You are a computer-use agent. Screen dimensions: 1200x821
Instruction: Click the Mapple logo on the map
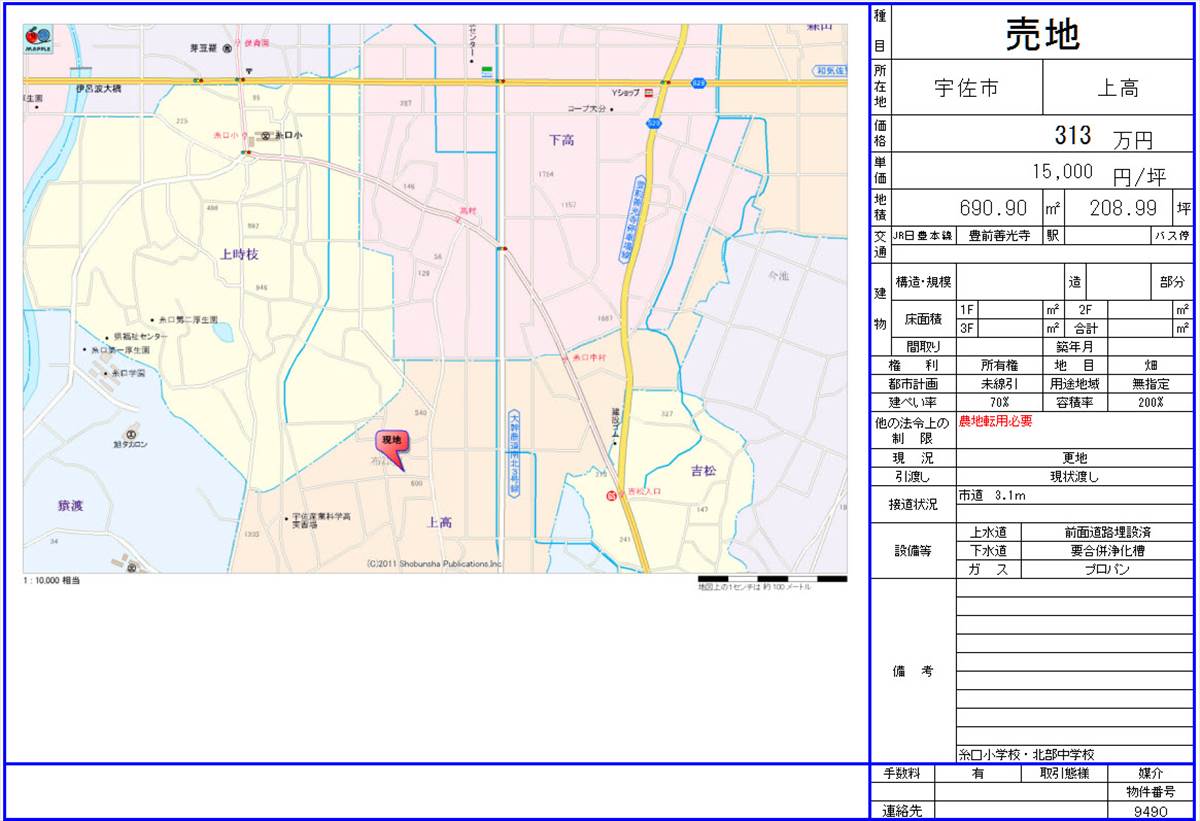tap(39, 41)
